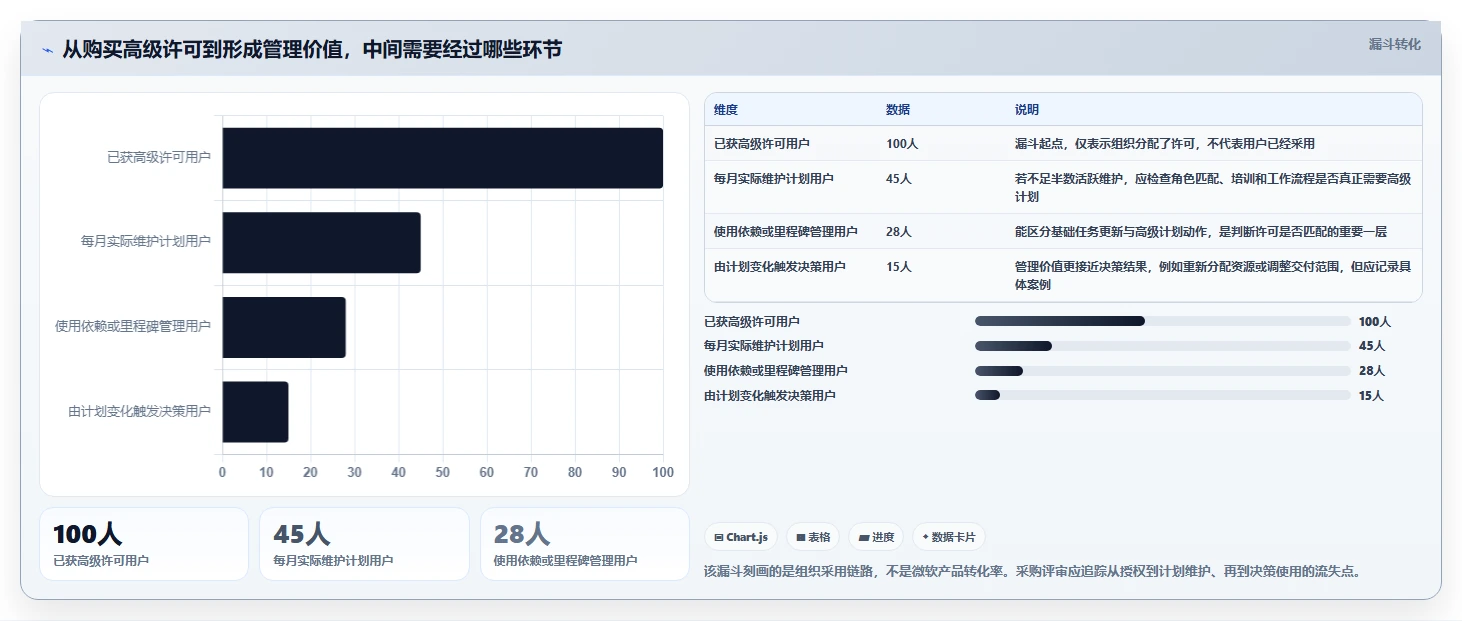Click the 漏斗转化 tag in the header
This screenshot has width=1462, height=621.
click(1394, 44)
